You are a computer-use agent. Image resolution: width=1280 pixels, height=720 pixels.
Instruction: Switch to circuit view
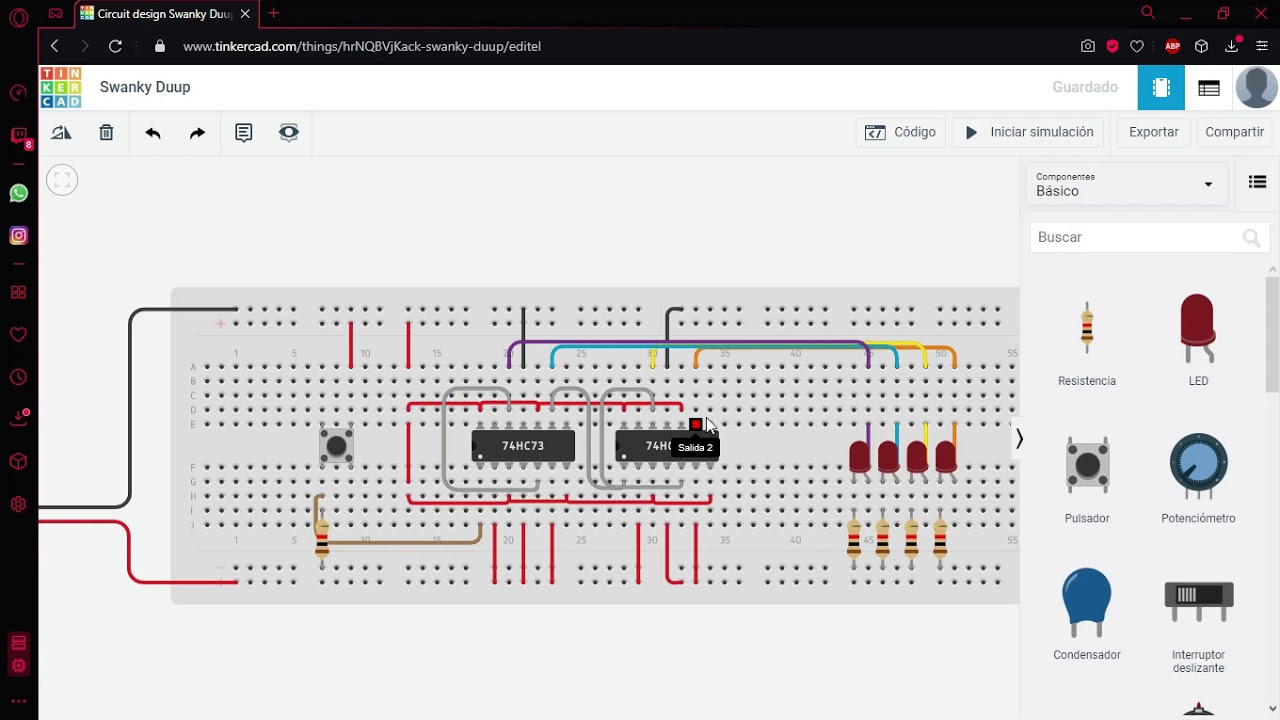(1161, 88)
